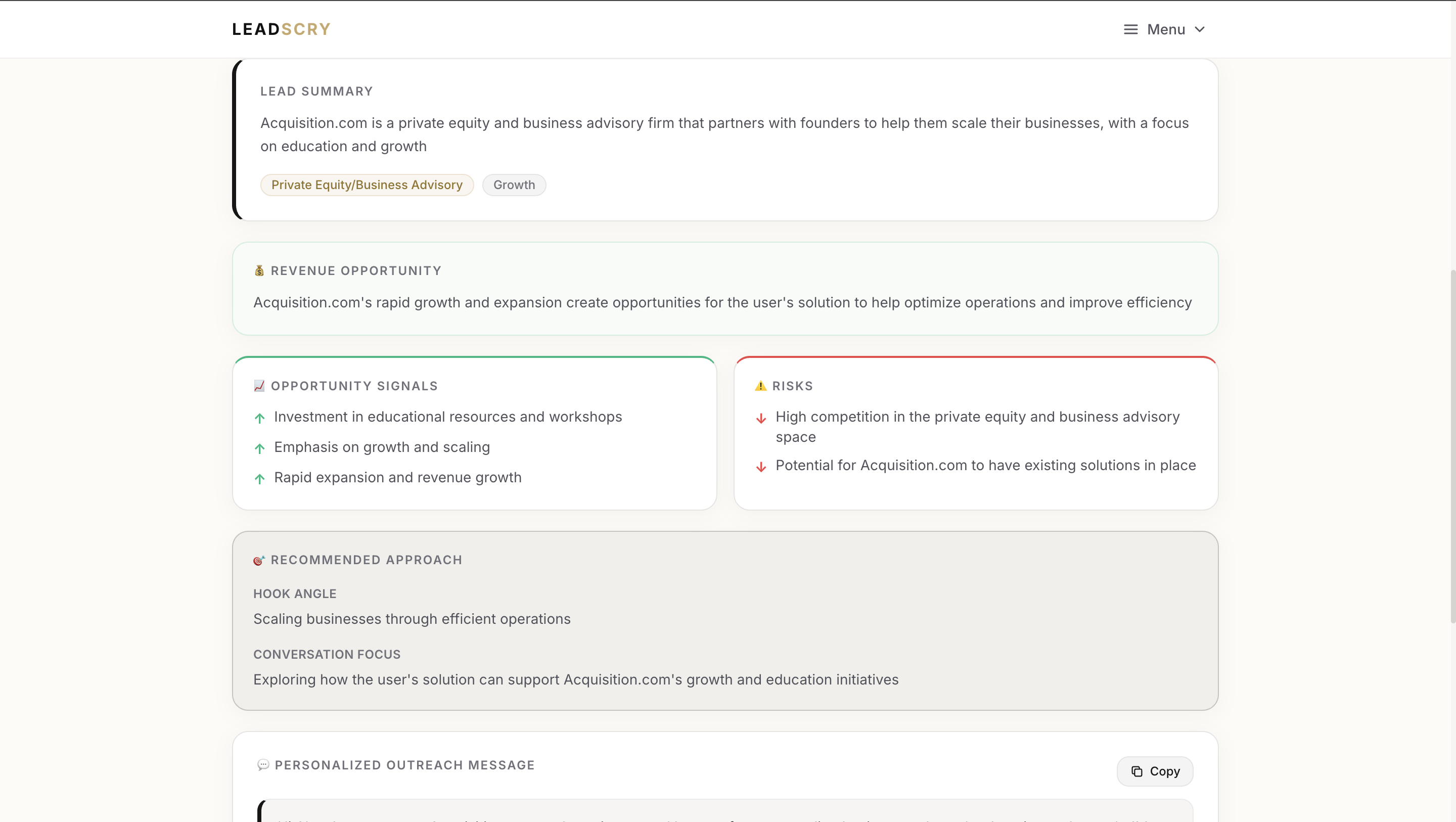Click up arrow beside educational resources signal
The image size is (1456, 822).
tap(259, 419)
